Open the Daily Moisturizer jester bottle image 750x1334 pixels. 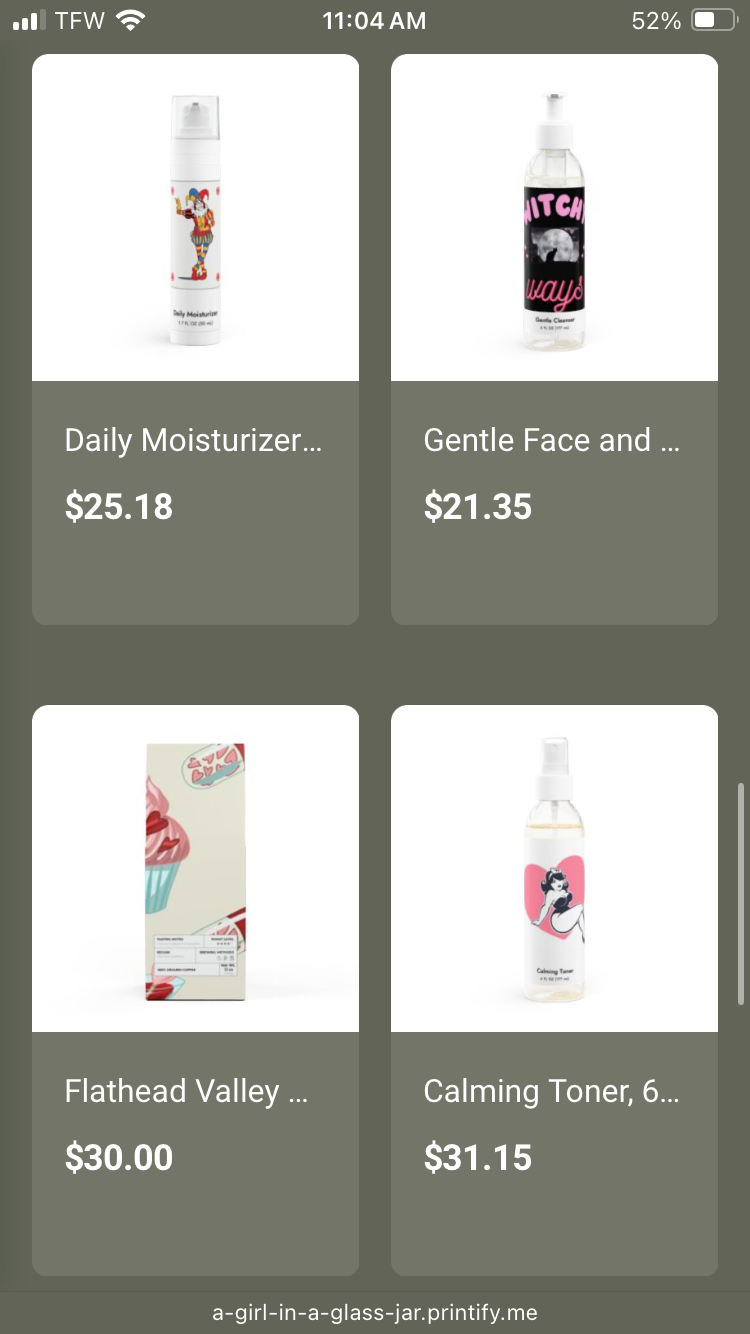(195, 217)
